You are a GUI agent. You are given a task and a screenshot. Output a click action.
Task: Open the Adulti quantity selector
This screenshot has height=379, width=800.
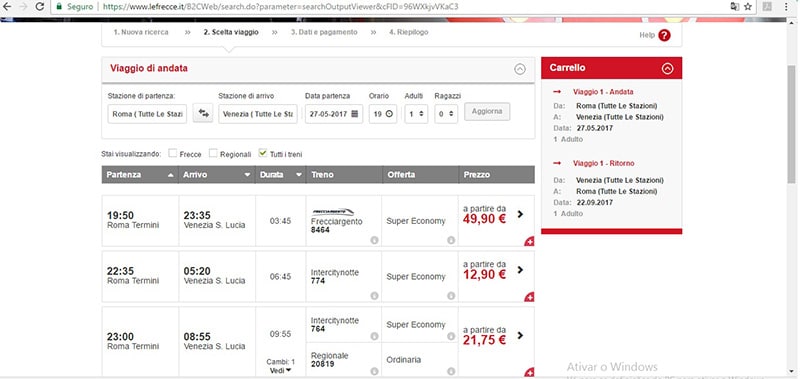416,114
